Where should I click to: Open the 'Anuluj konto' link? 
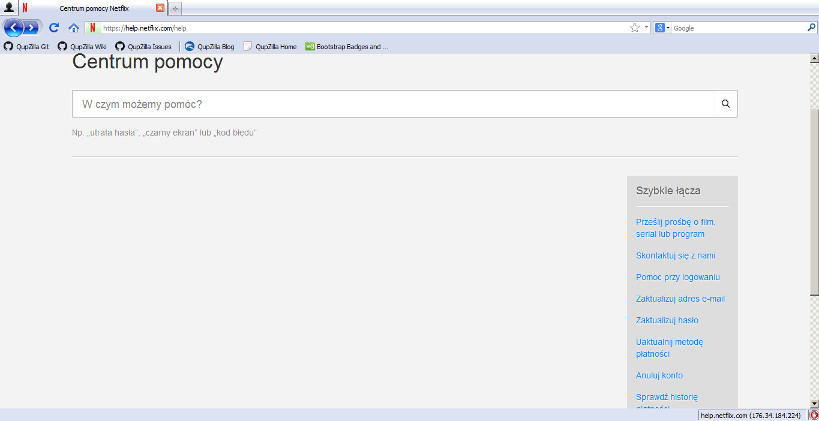(x=658, y=375)
